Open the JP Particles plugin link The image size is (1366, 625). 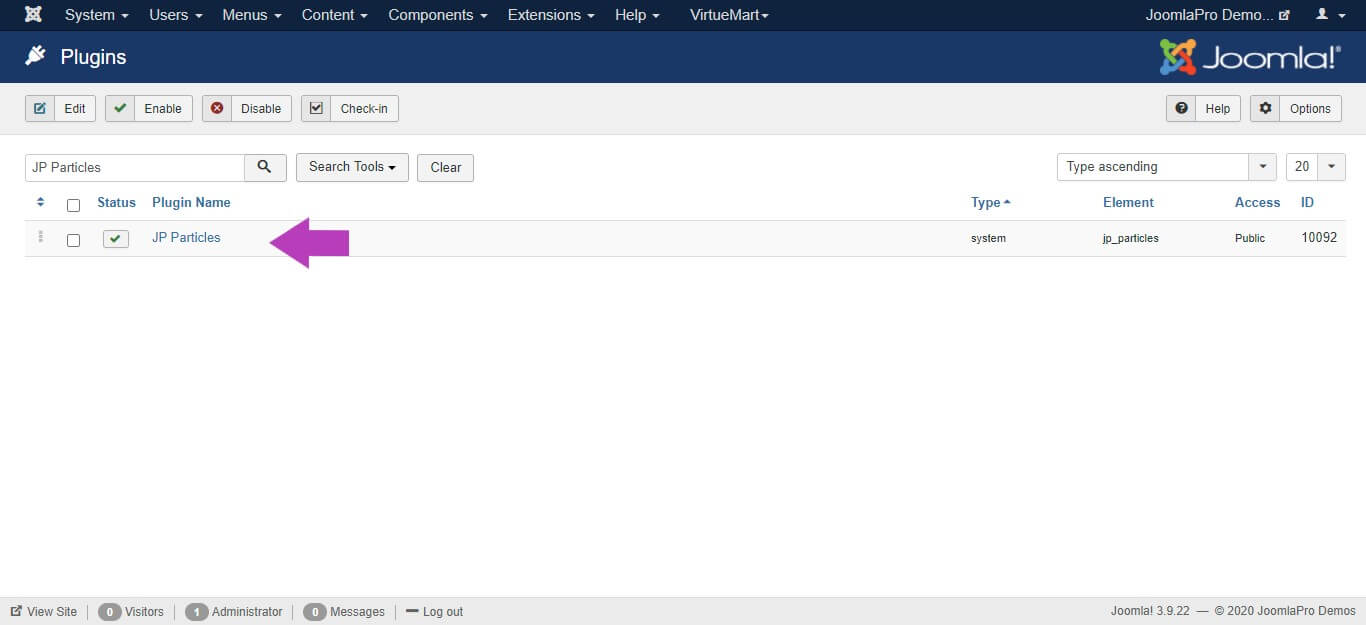click(x=186, y=238)
